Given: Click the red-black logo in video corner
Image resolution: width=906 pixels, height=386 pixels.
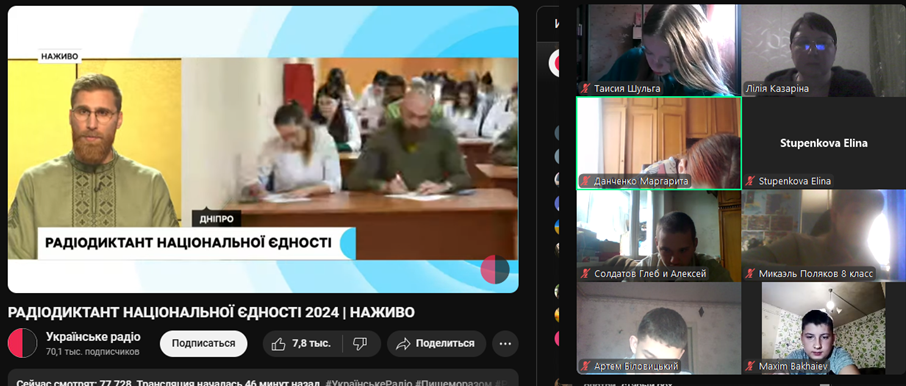Looking at the screenshot, I should (495, 269).
